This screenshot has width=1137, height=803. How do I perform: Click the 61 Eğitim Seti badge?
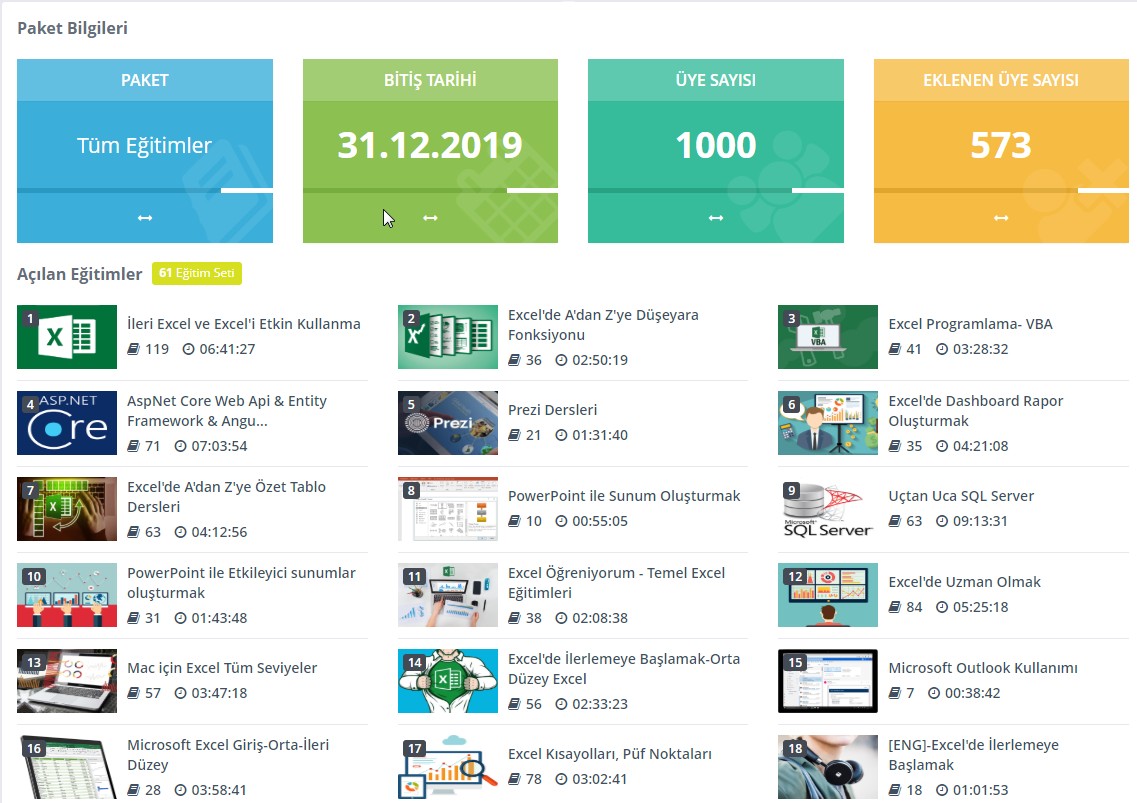(197, 273)
